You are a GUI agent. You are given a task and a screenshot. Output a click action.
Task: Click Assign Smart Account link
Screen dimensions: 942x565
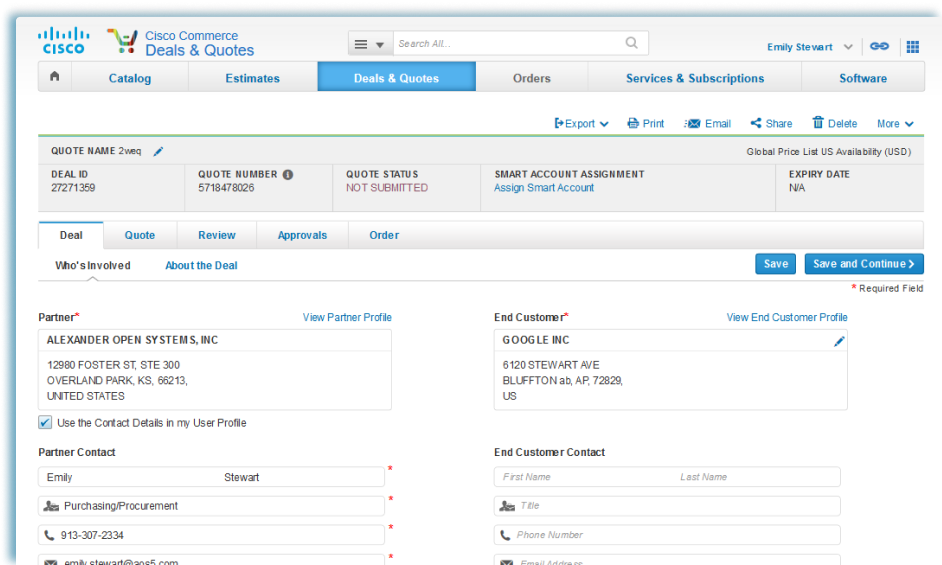pyautogui.click(x=543, y=188)
